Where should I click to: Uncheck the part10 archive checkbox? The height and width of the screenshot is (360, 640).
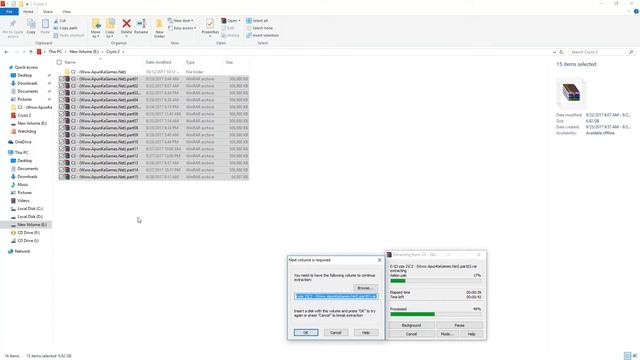62,142
